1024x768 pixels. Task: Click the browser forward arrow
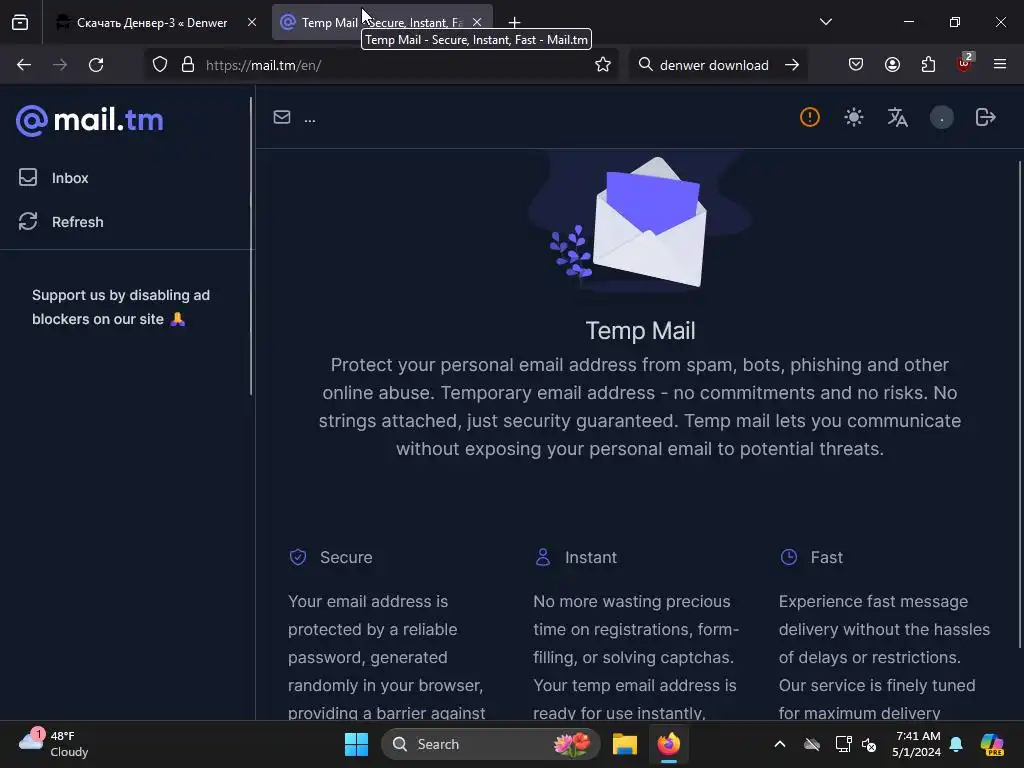[60, 65]
